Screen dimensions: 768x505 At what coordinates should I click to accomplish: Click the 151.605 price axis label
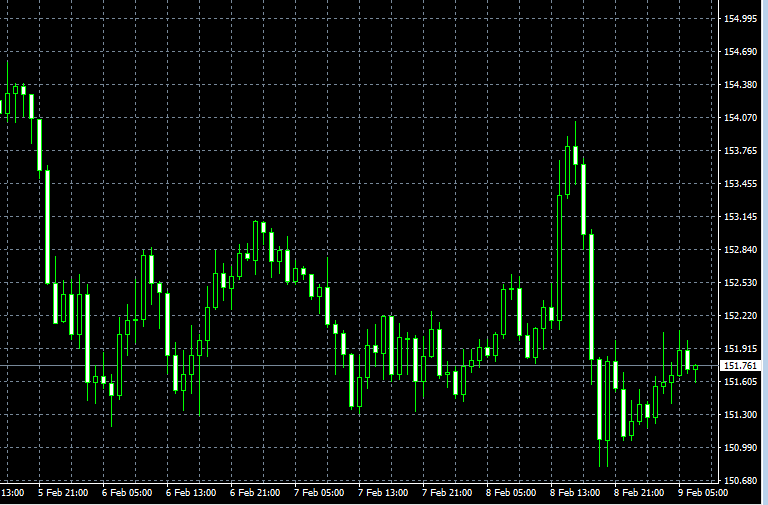pyautogui.click(x=740, y=382)
